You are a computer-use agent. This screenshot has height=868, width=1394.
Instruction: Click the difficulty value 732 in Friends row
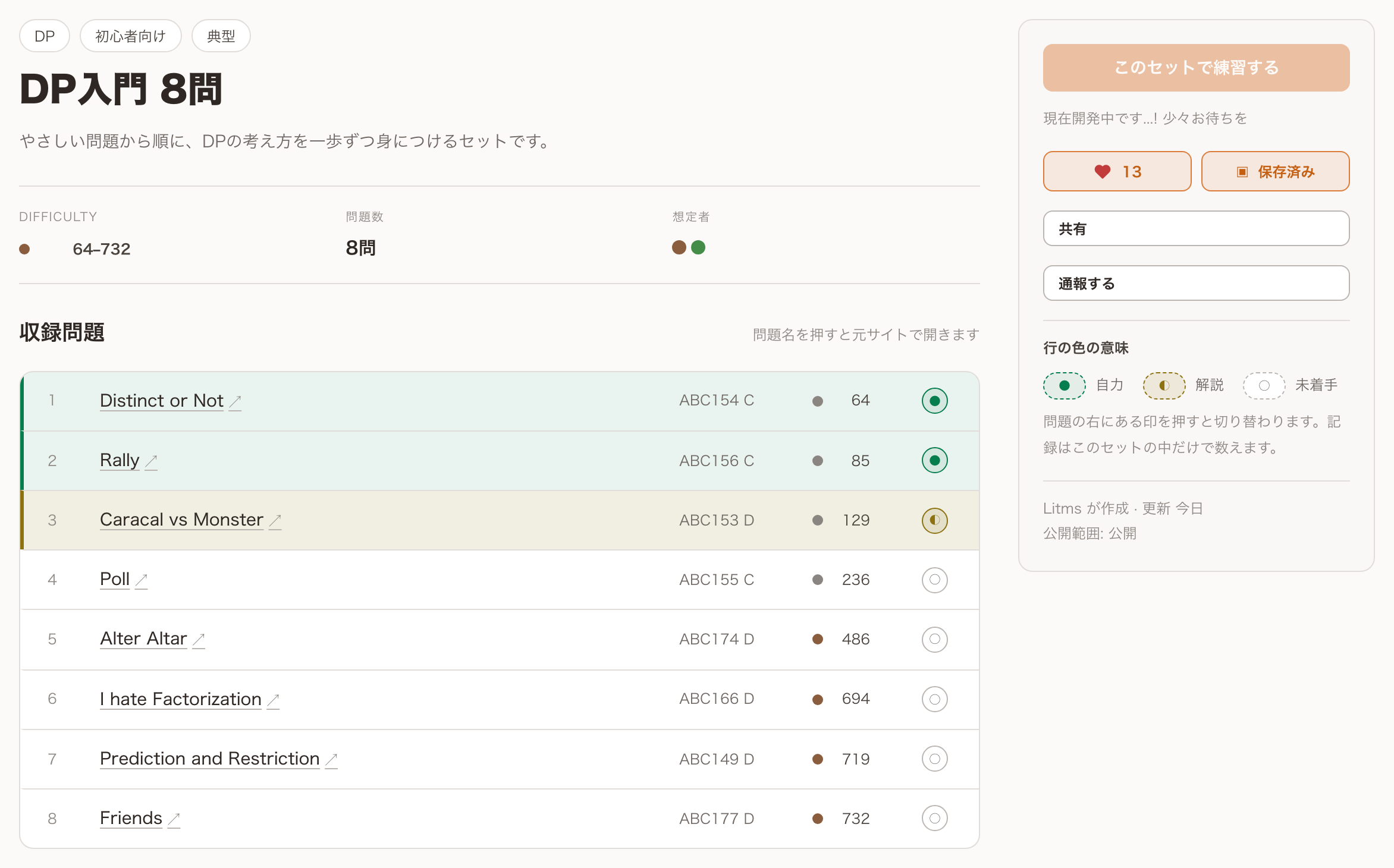point(856,819)
